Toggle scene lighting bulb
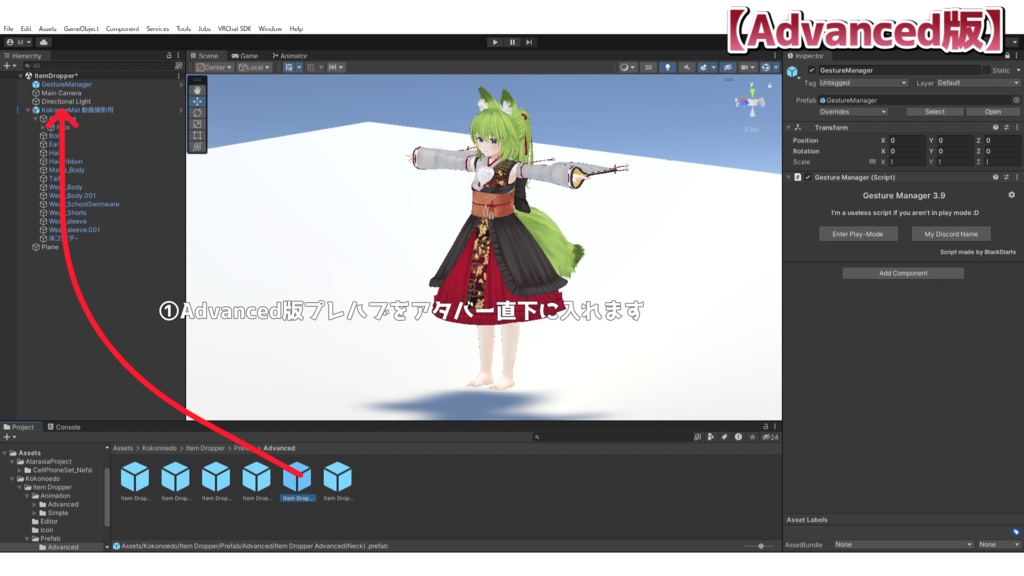The width and height of the screenshot is (1024, 576). (667, 67)
